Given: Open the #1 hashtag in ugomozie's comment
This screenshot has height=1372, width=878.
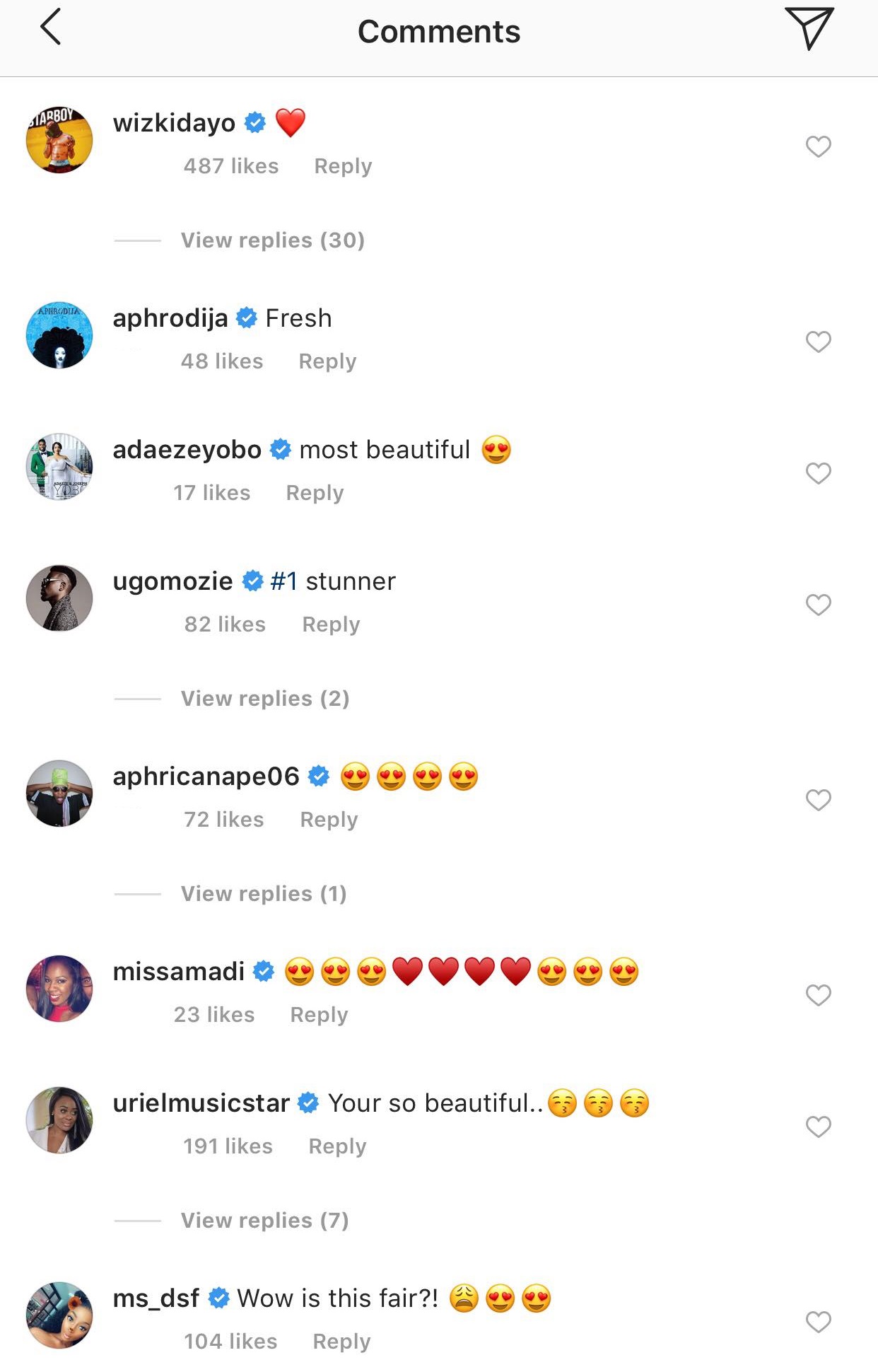Looking at the screenshot, I should coord(283,581).
